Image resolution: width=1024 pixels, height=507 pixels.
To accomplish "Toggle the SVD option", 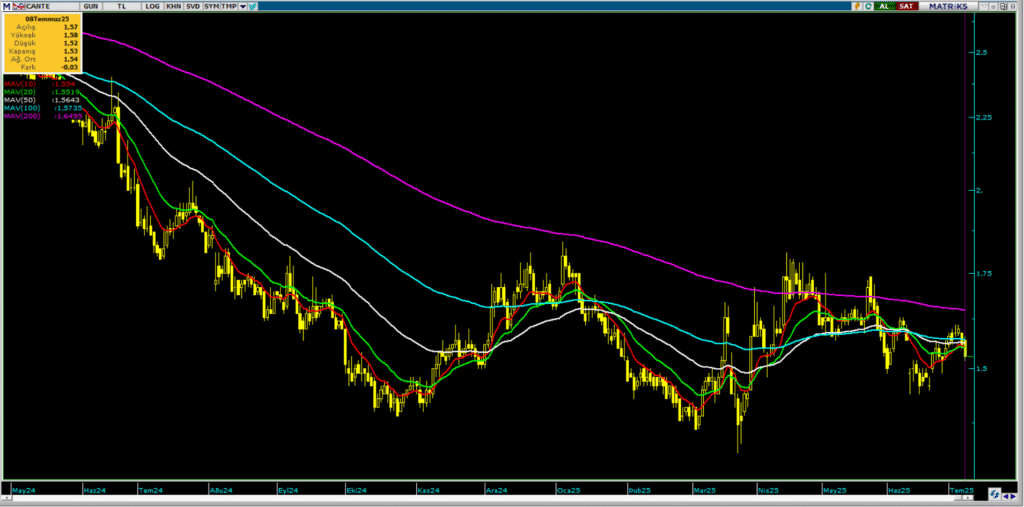I will click(x=192, y=6).
